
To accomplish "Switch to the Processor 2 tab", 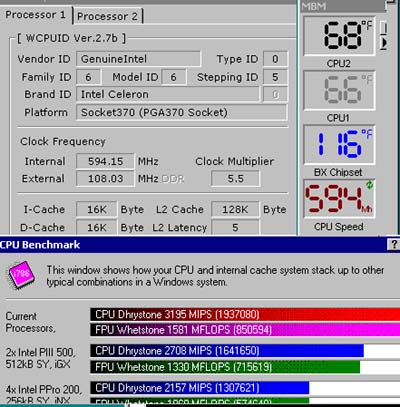I will tap(107, 16).
